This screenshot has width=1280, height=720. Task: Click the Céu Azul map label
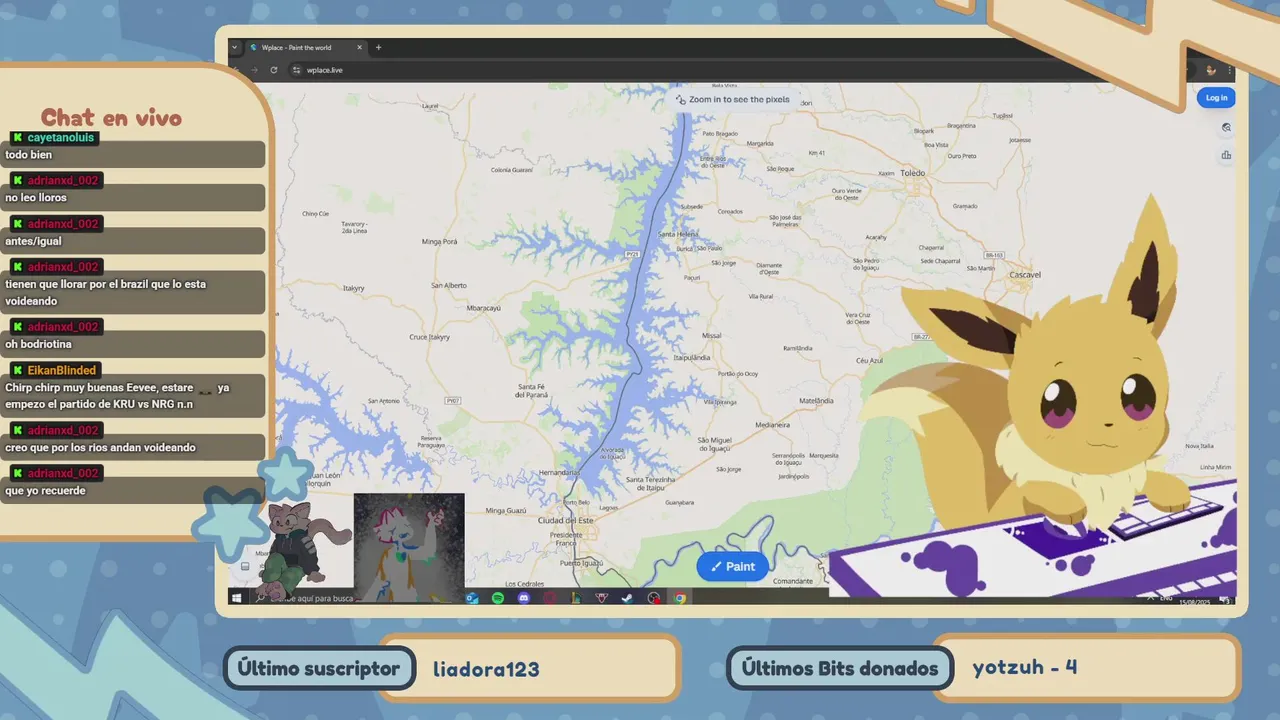(869, 359)
